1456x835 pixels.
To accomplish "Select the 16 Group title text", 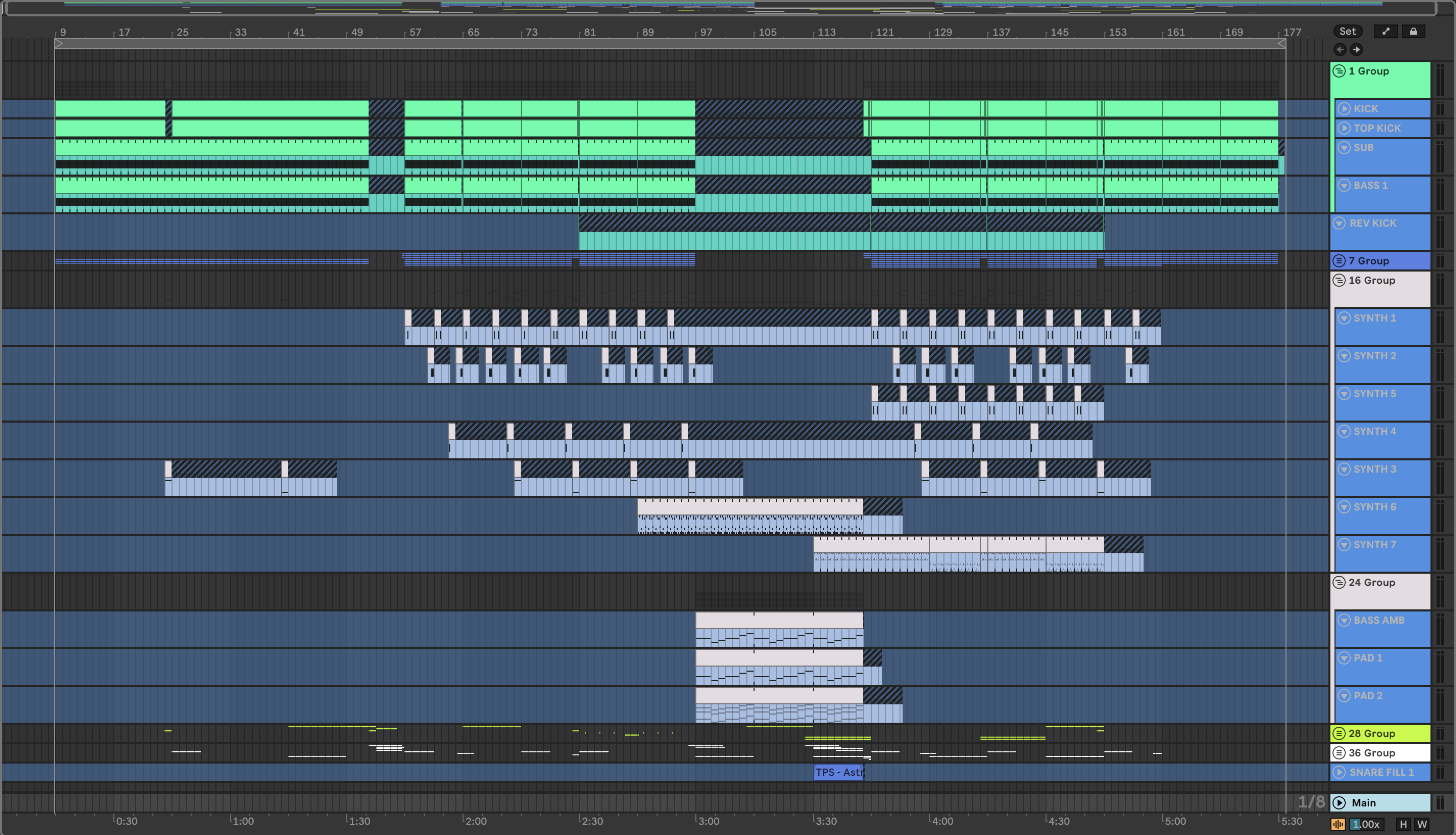I will pyautogui.click(x=1372, y=280).
